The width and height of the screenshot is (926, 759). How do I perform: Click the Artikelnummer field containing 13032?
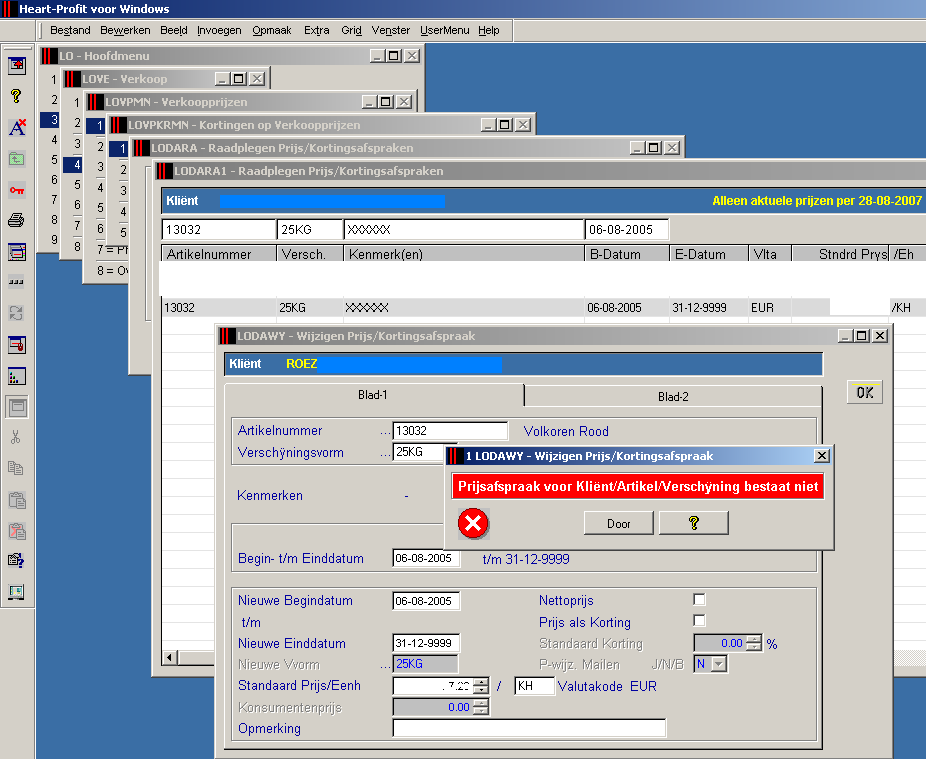point(450,431)
